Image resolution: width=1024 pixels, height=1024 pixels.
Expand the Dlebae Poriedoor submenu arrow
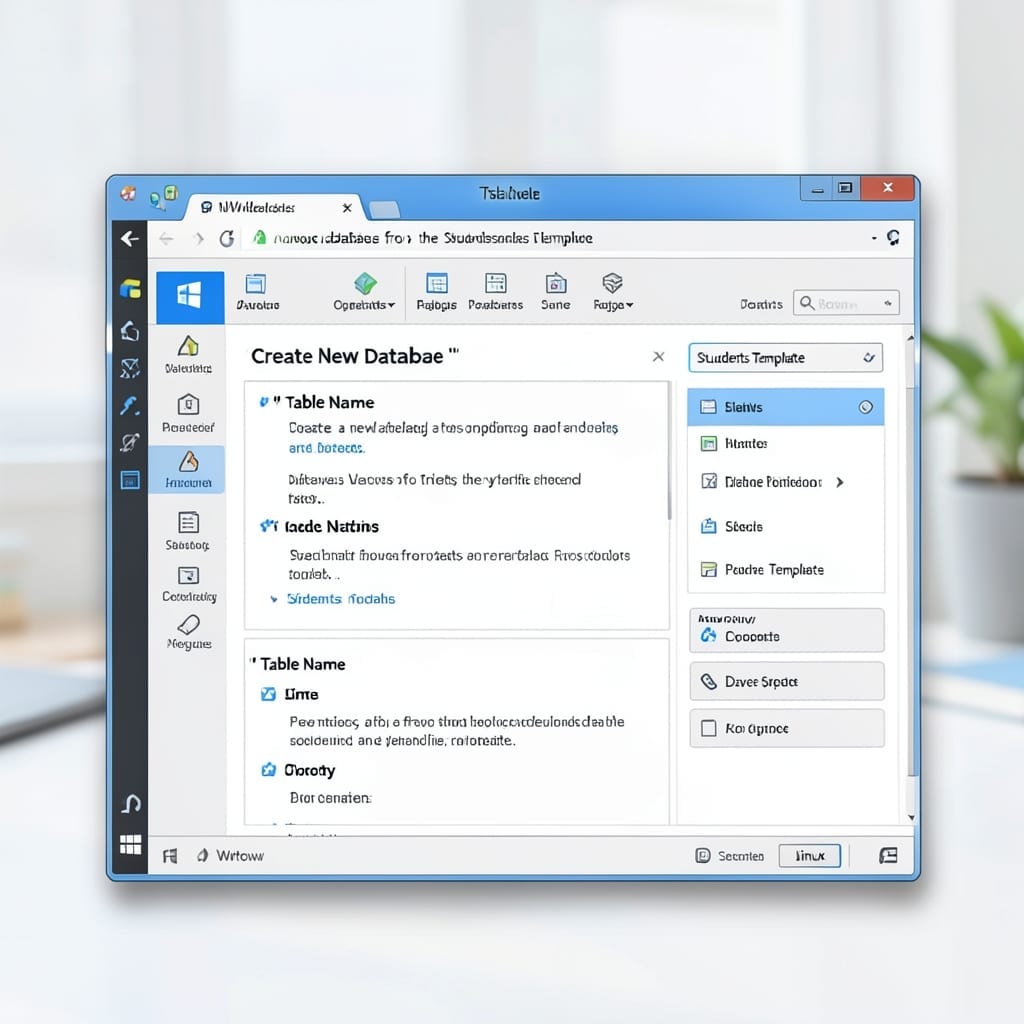pyautogui.click(x=840, y=482)
